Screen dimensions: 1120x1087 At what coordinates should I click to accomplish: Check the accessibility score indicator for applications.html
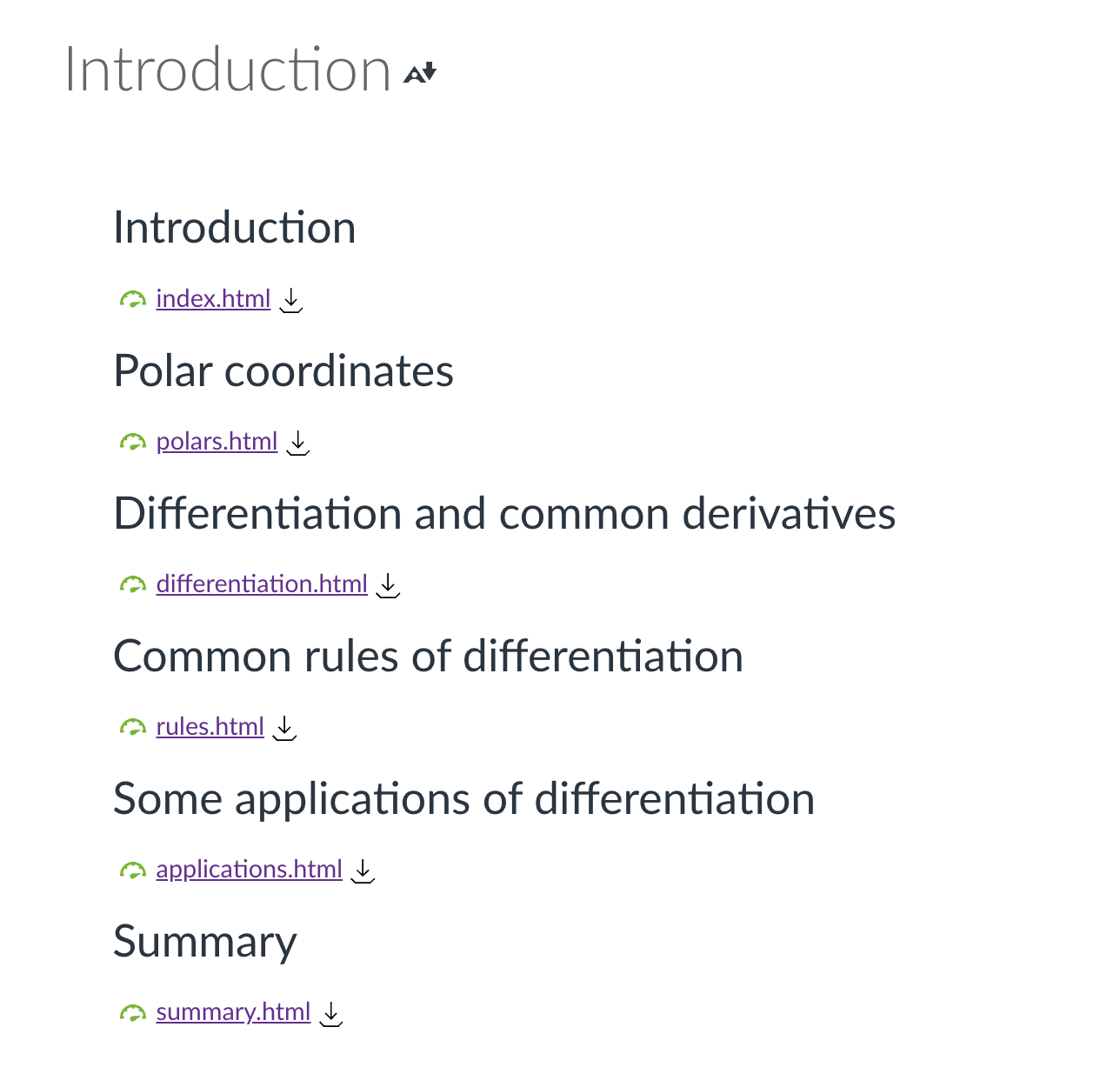click(132, 870)
